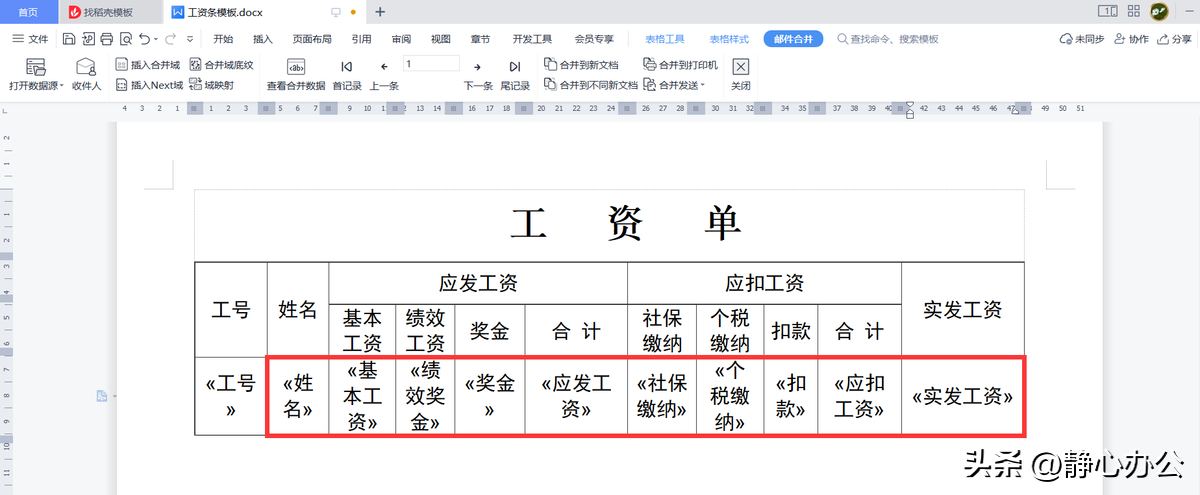The height and width of the screenshot is (495, 1200).
Task: Go to 尾记录 last record
Action: pyautogui.click(x=515, y=75)
